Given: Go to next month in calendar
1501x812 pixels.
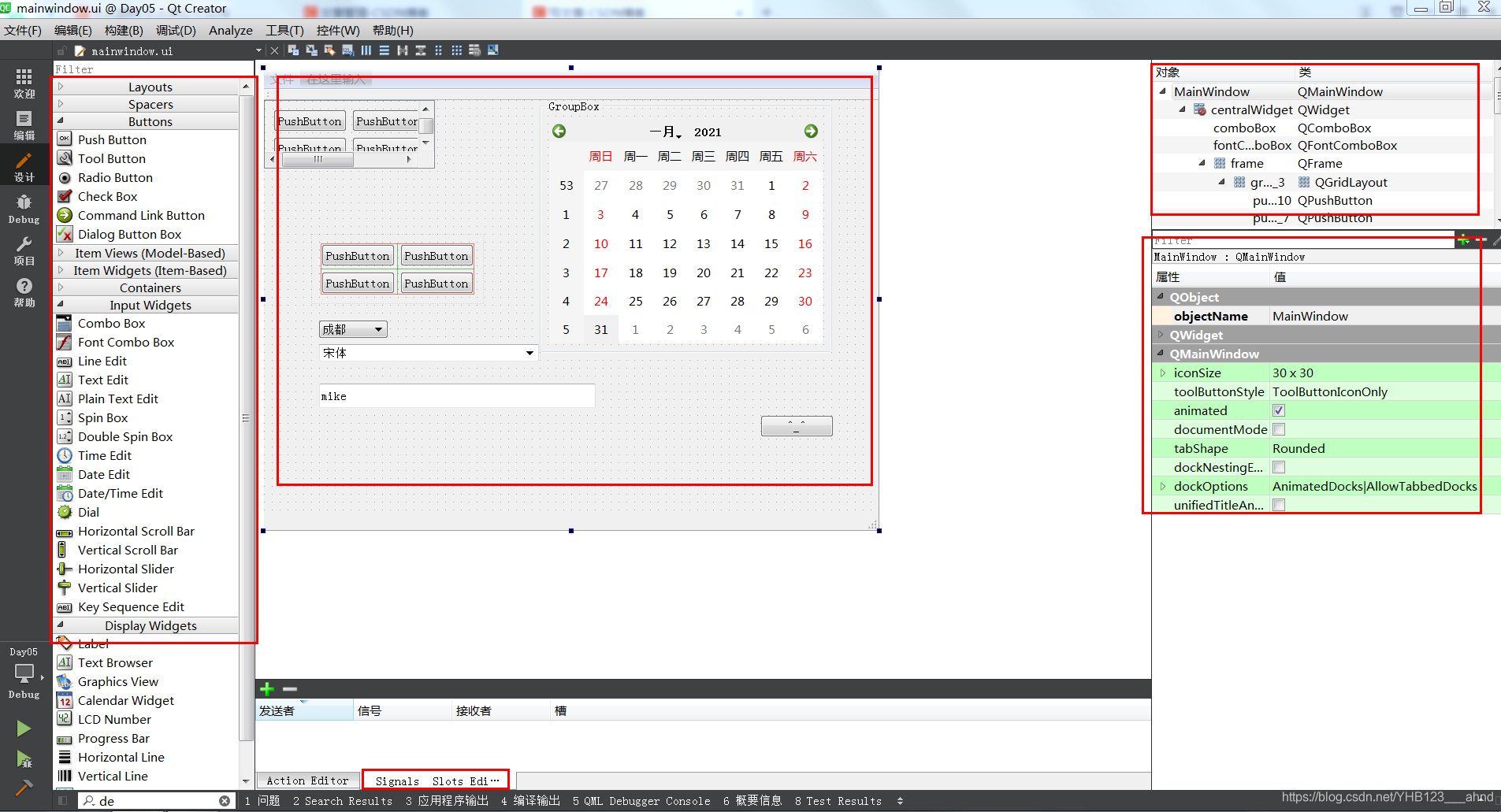Looking at the screenshot, I should [811, 132].
